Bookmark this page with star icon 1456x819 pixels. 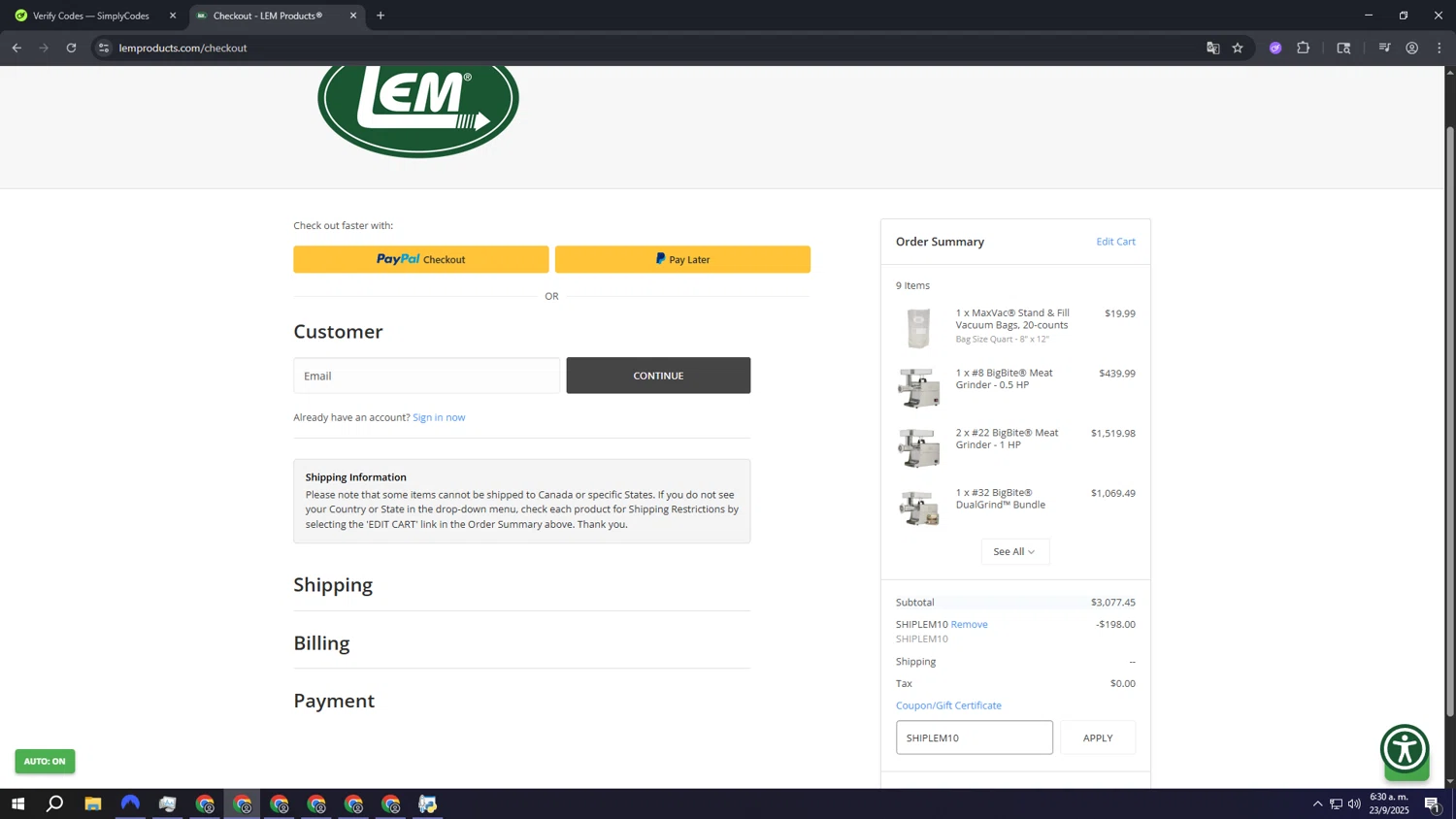[x=1238, y=48]
